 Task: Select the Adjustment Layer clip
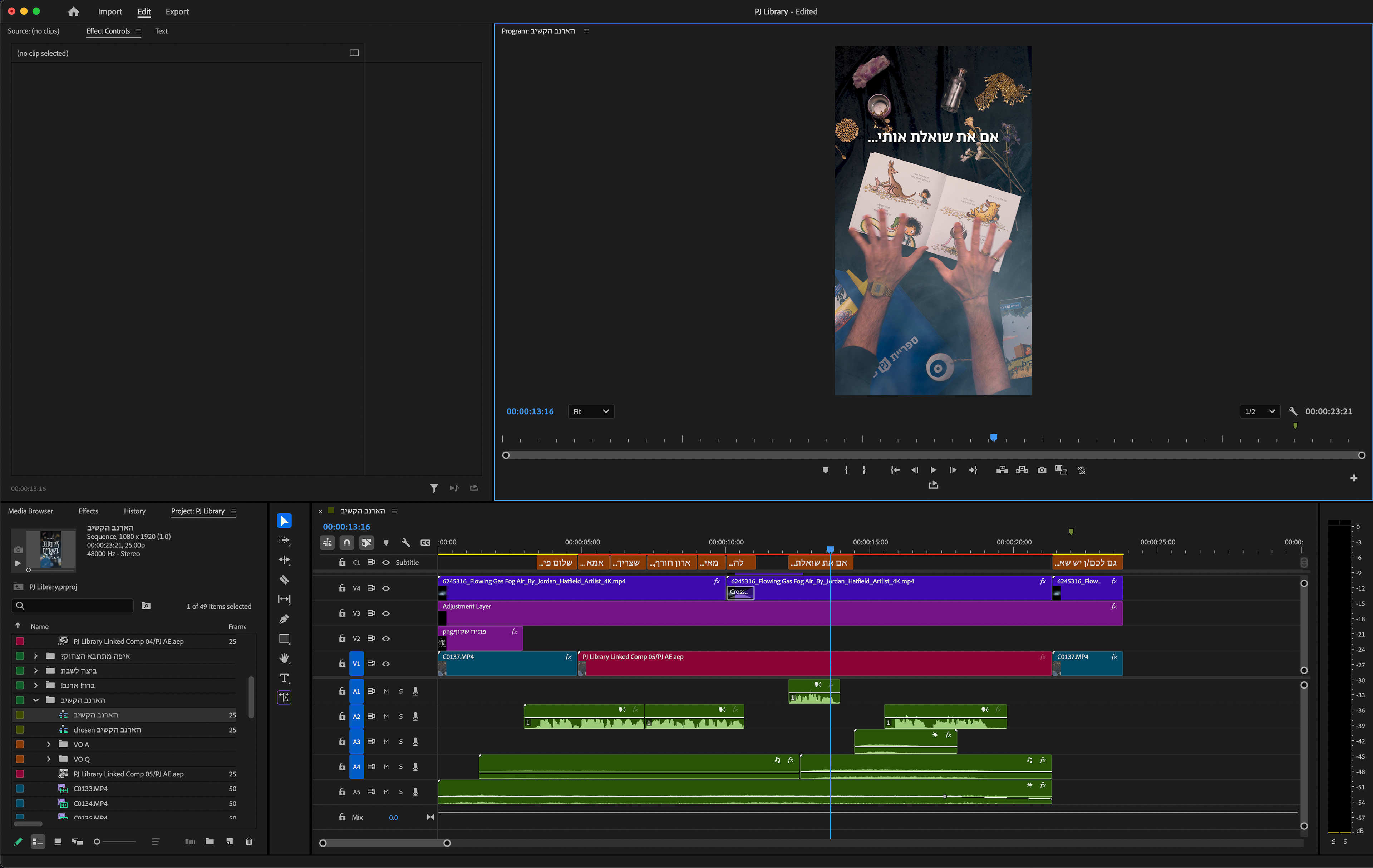pyautogui.click(x=780, y=613)
